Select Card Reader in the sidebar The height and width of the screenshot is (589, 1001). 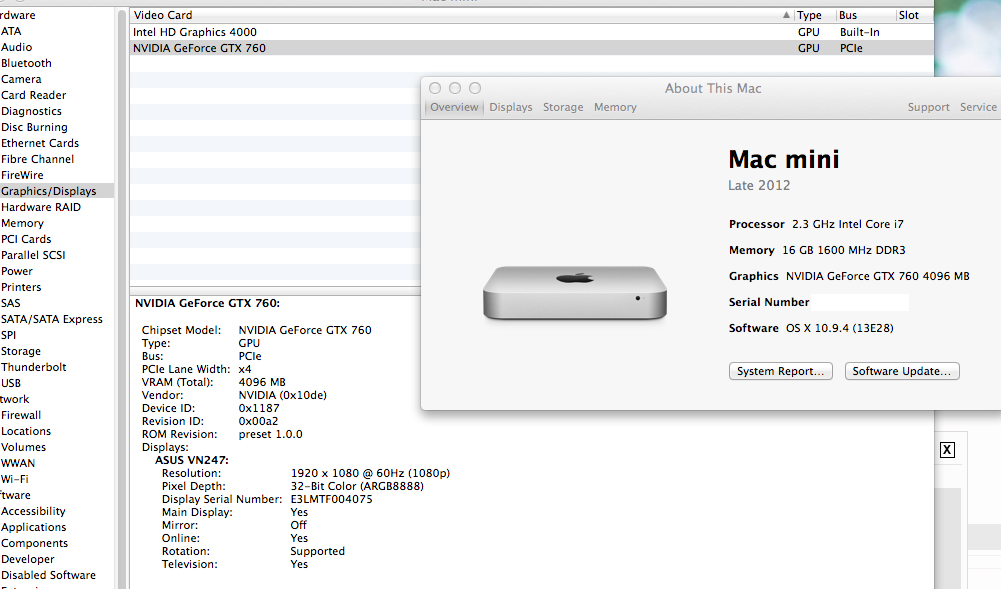point(34,95)
